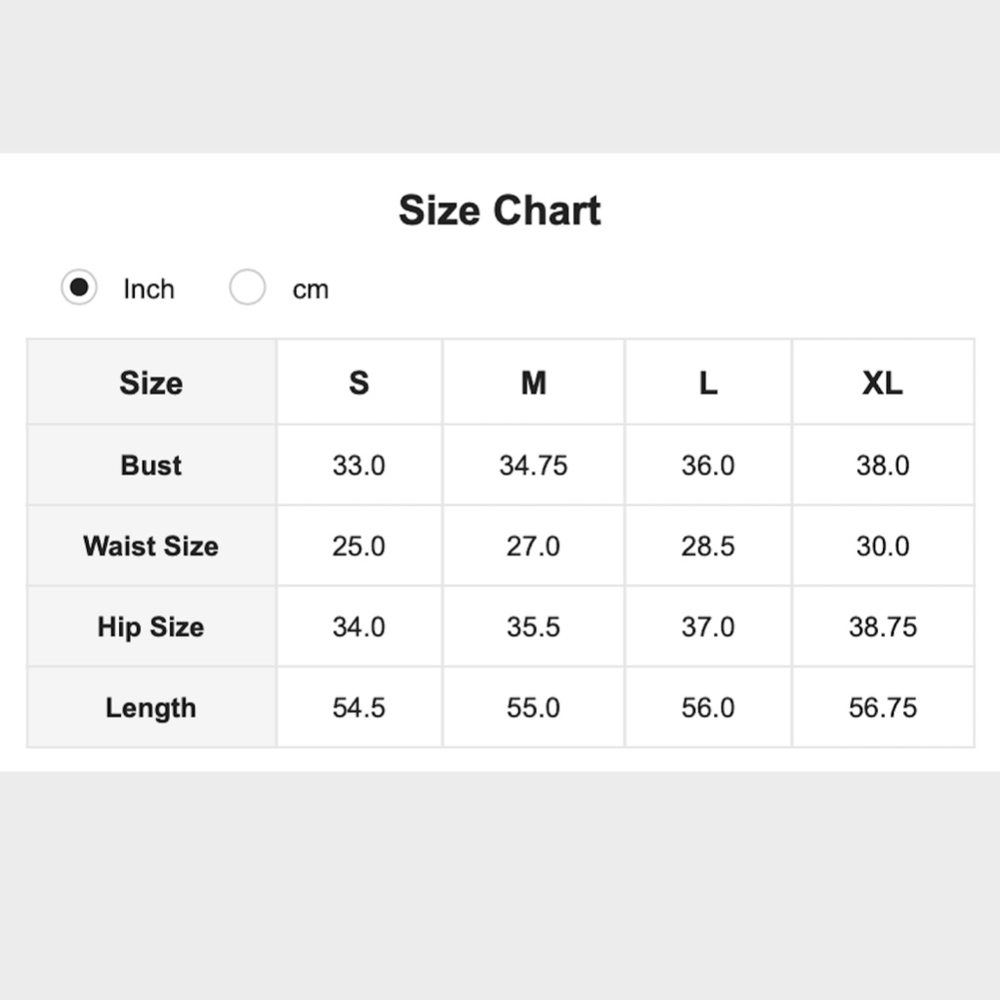The width and height of the screenshot is (1000, 1000).
Task: Click the "Inch" unit label
Action: [148, 289]
